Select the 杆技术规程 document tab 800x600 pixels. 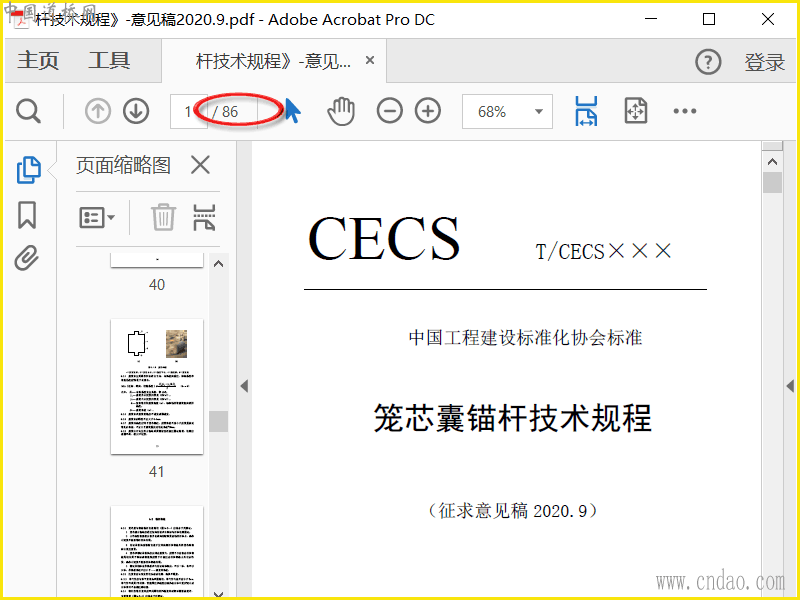[273, 61]
